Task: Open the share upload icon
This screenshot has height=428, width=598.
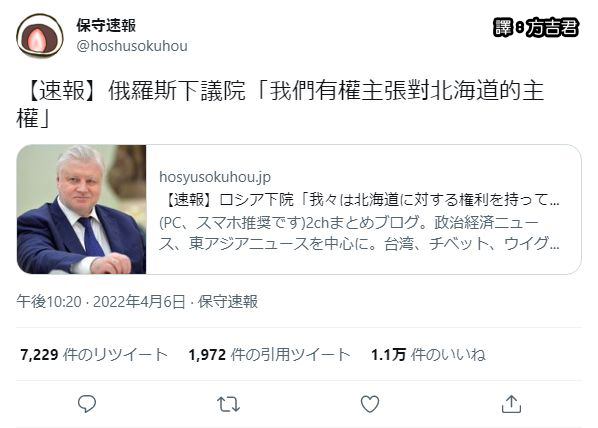Action: 511,404
